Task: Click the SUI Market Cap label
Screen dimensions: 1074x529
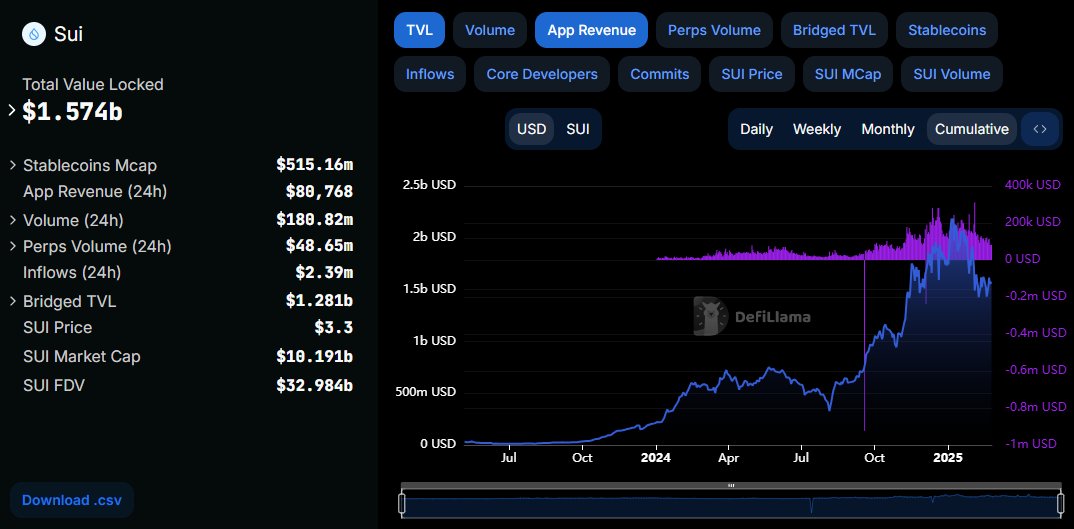Action: click(82, 356)
